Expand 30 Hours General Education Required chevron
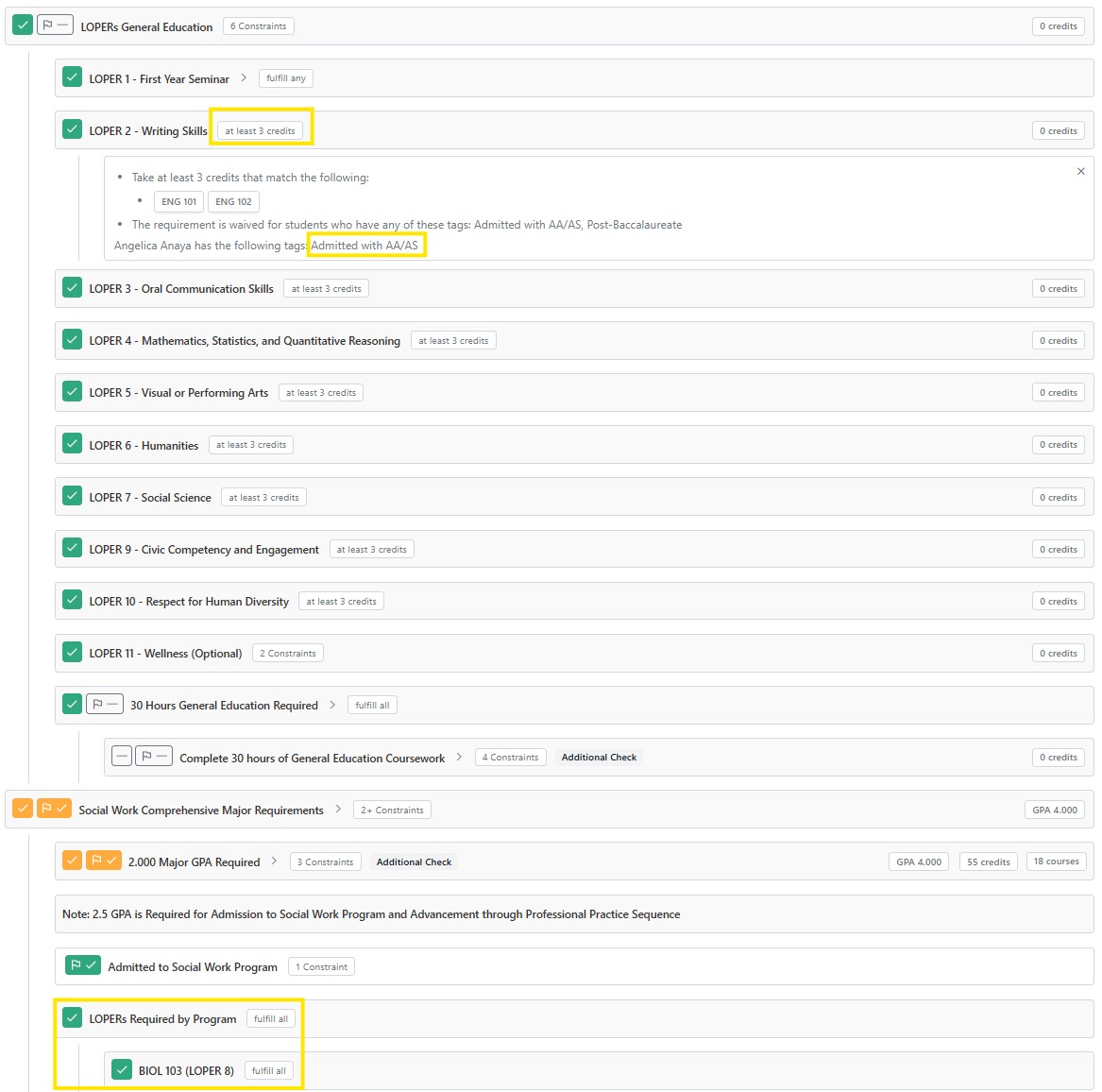This screenshot has height=1092, width=1102. (332, 705)
